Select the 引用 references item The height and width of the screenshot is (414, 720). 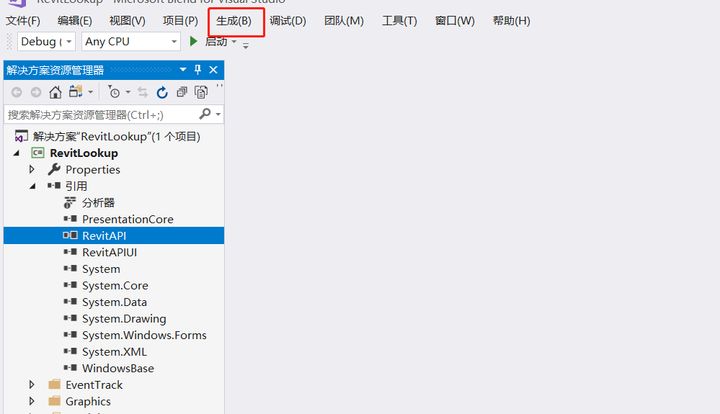(76, 186)
